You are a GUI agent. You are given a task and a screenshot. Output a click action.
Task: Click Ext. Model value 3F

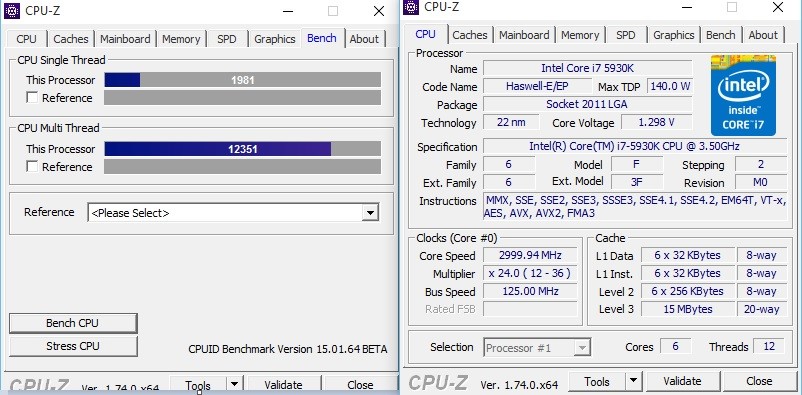pyautogui.click(x=637, y=182)
